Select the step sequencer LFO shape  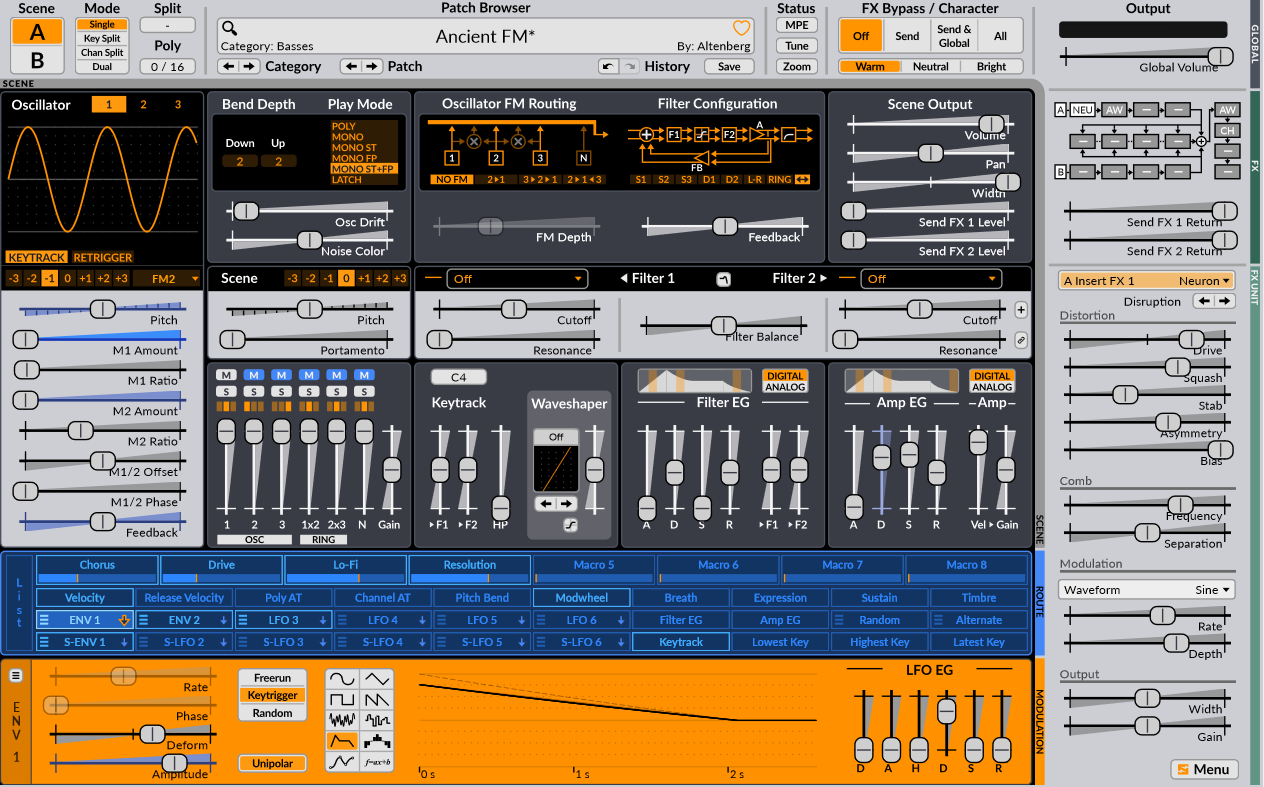[377, 741]
